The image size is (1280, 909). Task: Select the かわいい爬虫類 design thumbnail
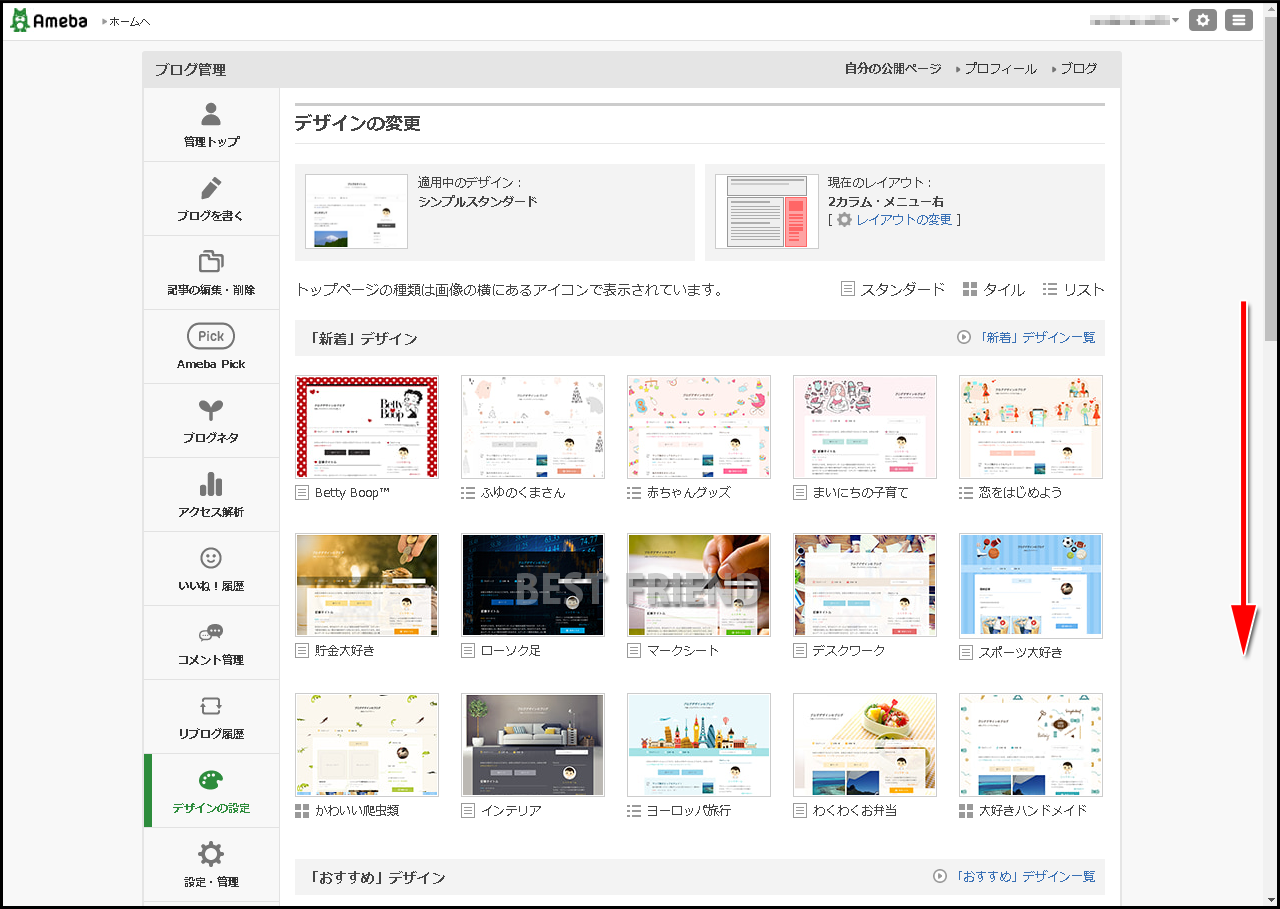pos(367,745)
